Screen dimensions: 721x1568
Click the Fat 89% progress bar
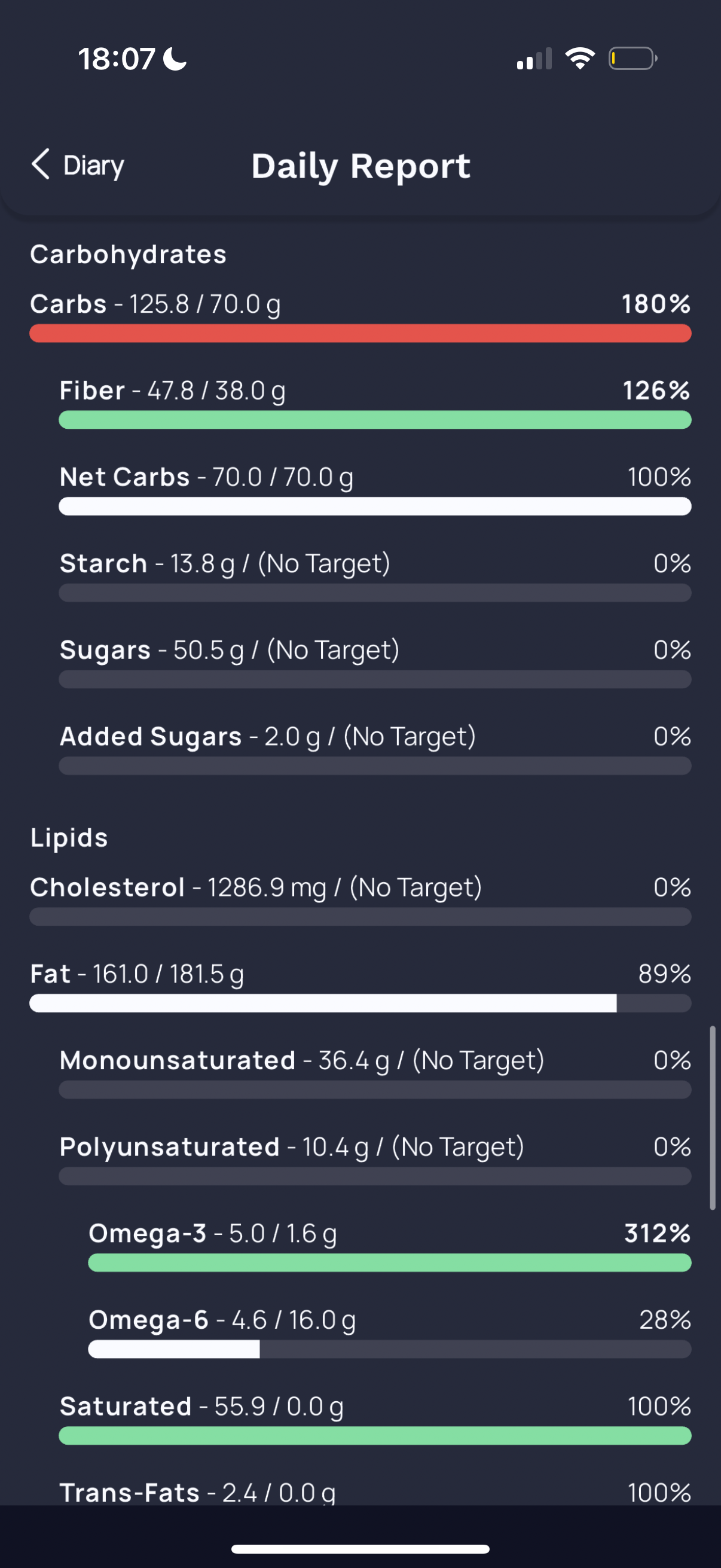point(360,1003)
